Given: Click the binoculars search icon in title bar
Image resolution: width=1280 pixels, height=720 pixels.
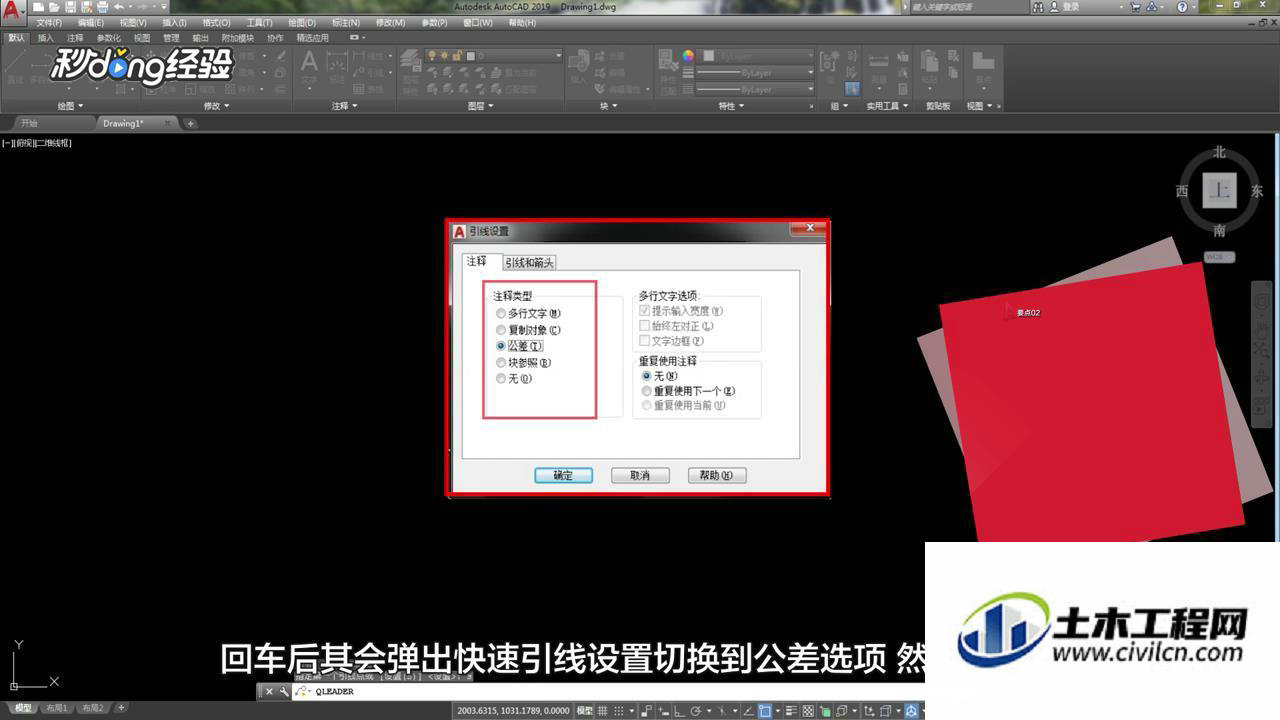Looking at the screenshot, I should [1037, 7].
